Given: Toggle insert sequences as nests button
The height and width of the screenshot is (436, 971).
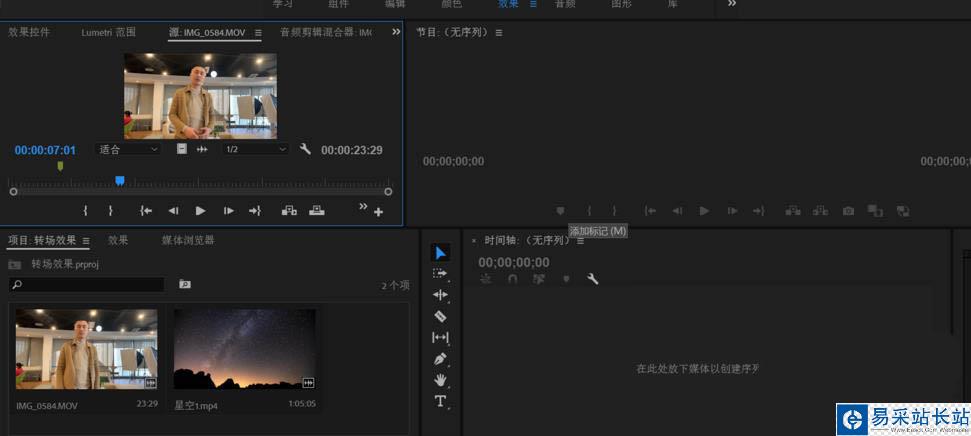Looking at the screenshot, I should [486, 279].
